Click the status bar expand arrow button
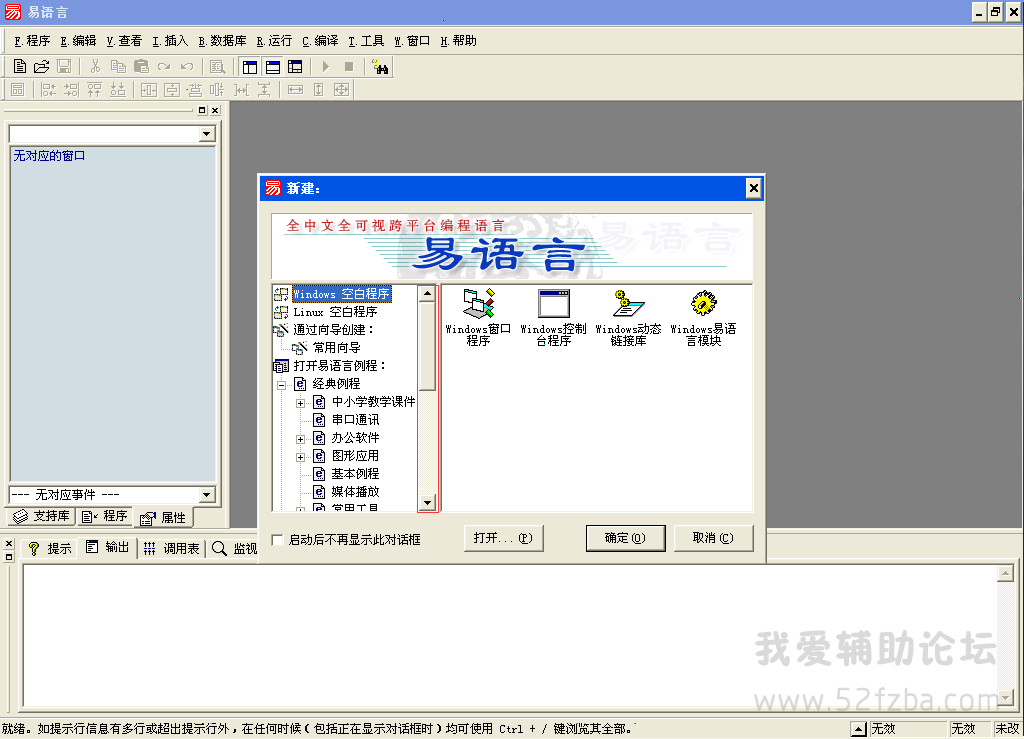The height and width of the screenshot is (739, 1024). 859,729
